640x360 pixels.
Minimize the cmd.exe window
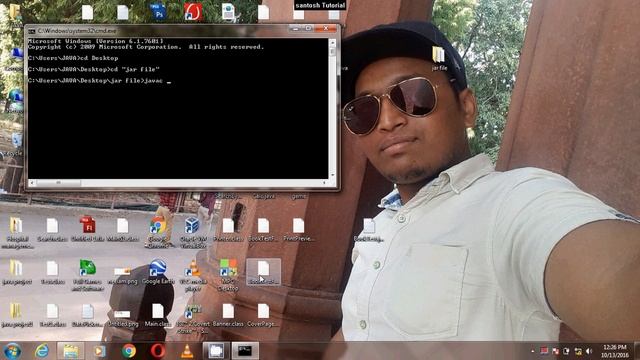coord(296,28)
